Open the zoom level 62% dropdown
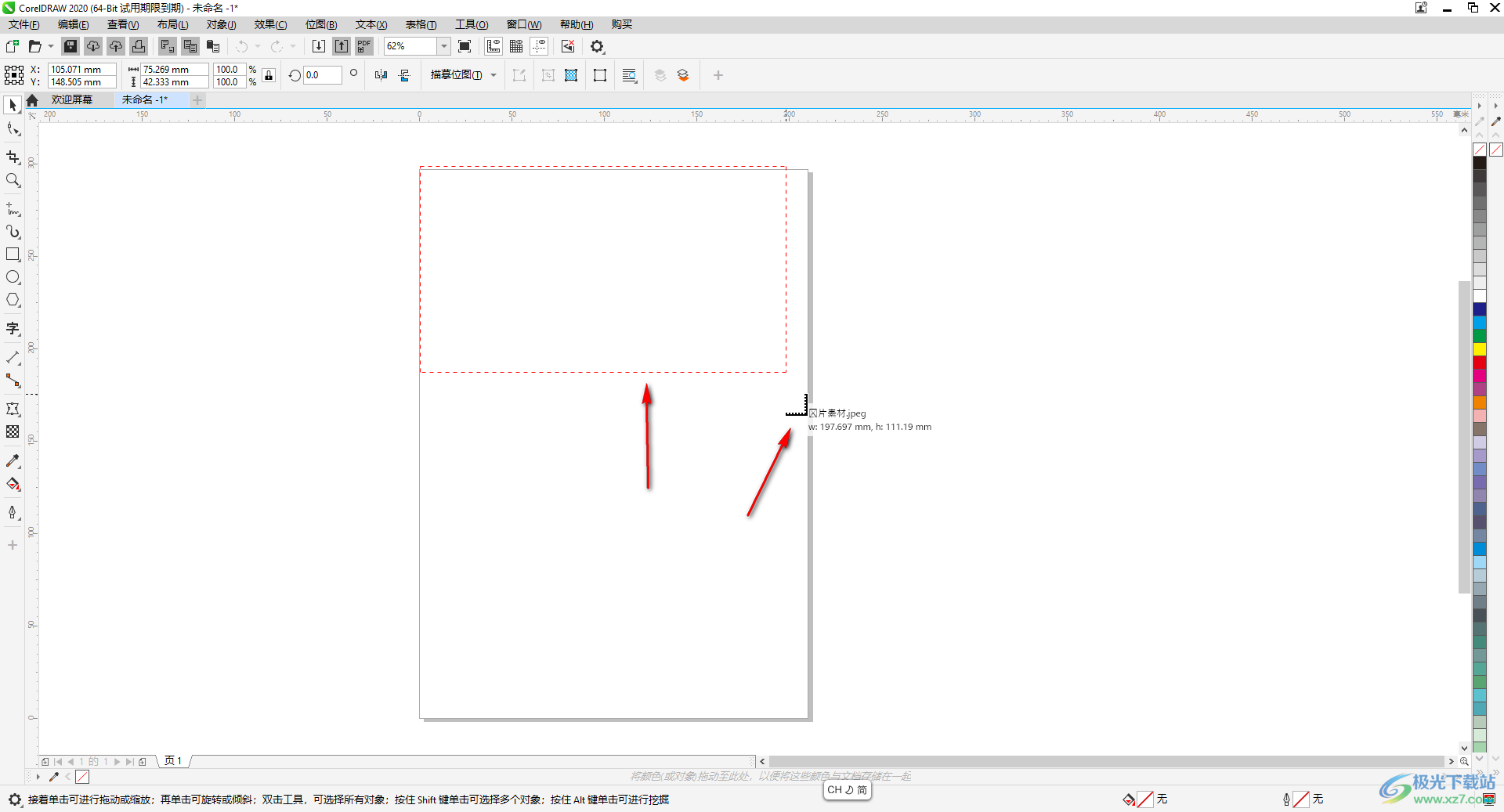Viewport: 1504px width, 812px height. point(444,46)
